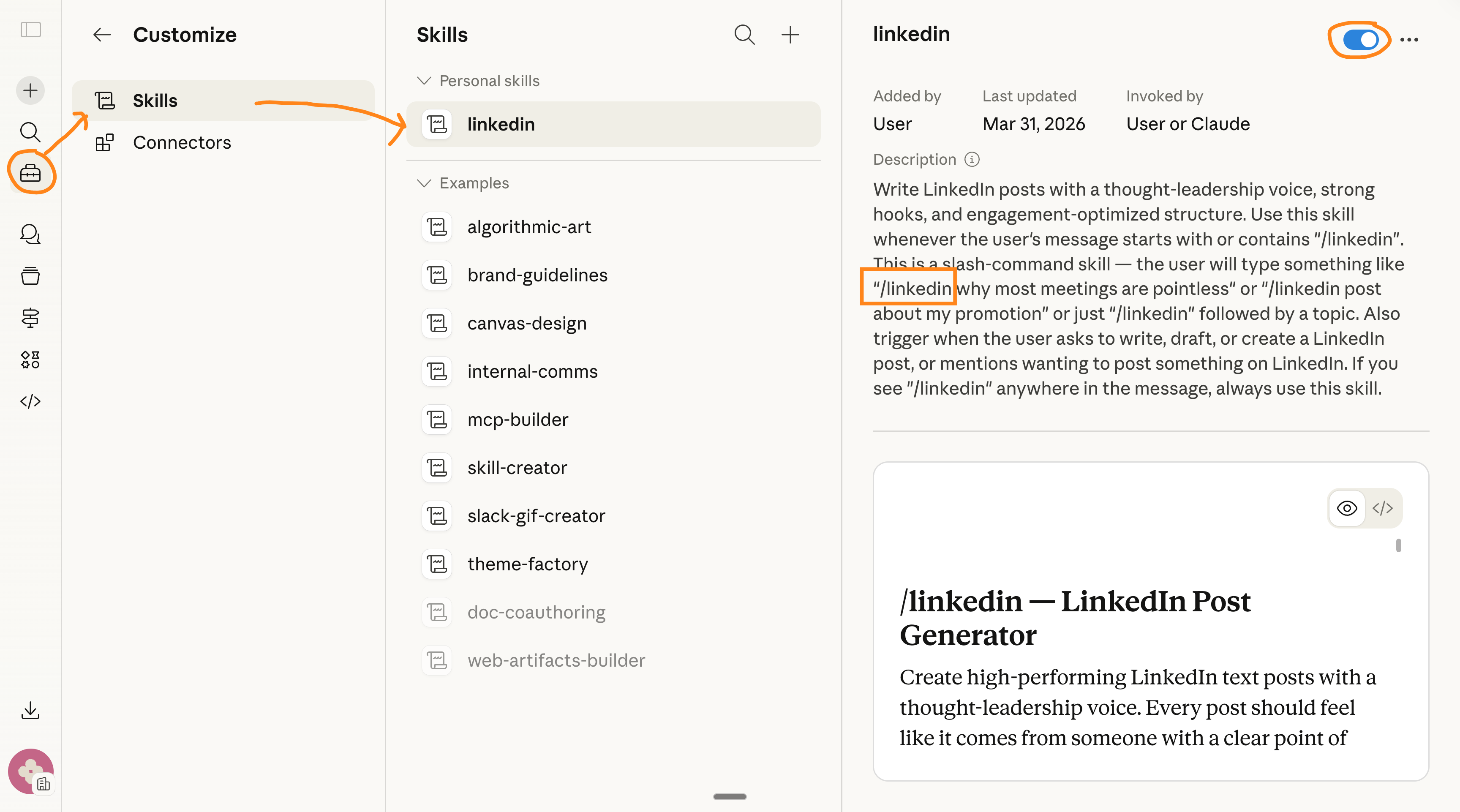Add a new skill with plus icon
Viewport: 1460px width, 812px height.
[x=790, y=35]
